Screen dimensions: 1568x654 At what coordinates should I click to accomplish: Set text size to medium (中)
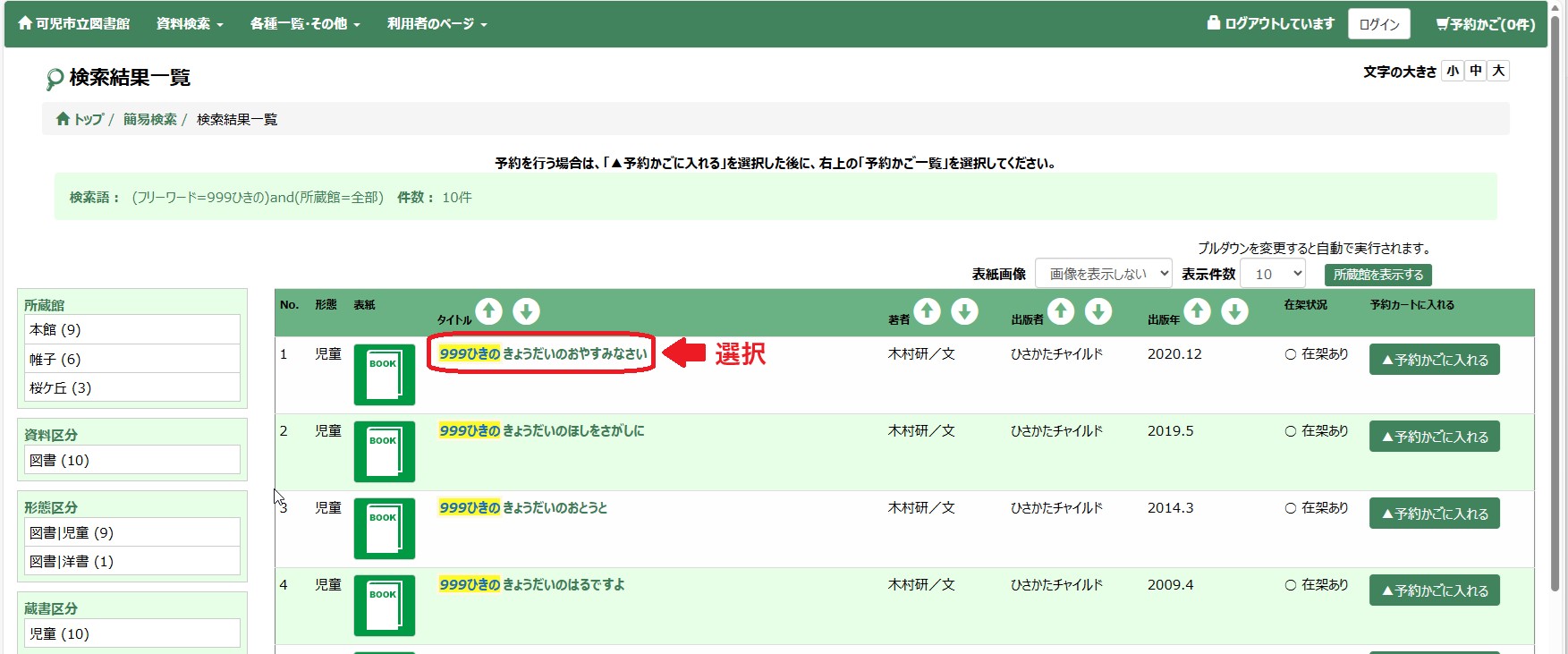[1476, 71]
